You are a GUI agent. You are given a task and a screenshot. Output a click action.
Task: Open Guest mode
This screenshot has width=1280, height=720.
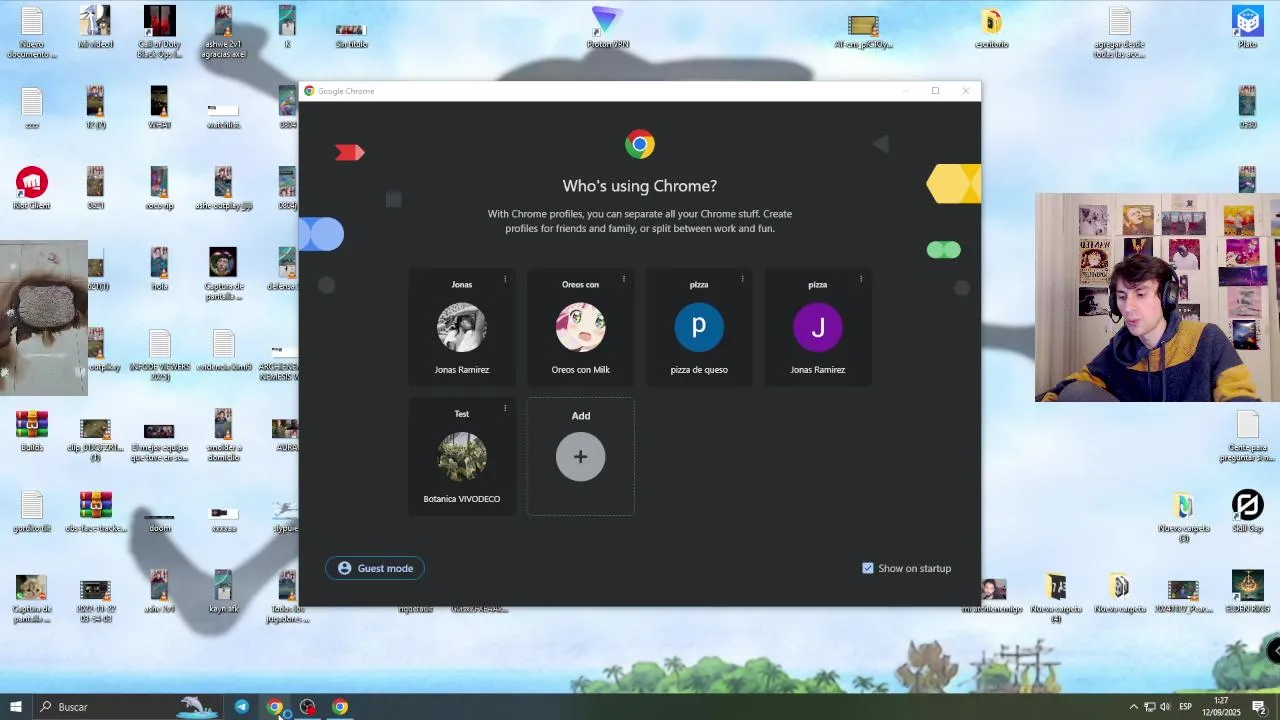point(375,568)
